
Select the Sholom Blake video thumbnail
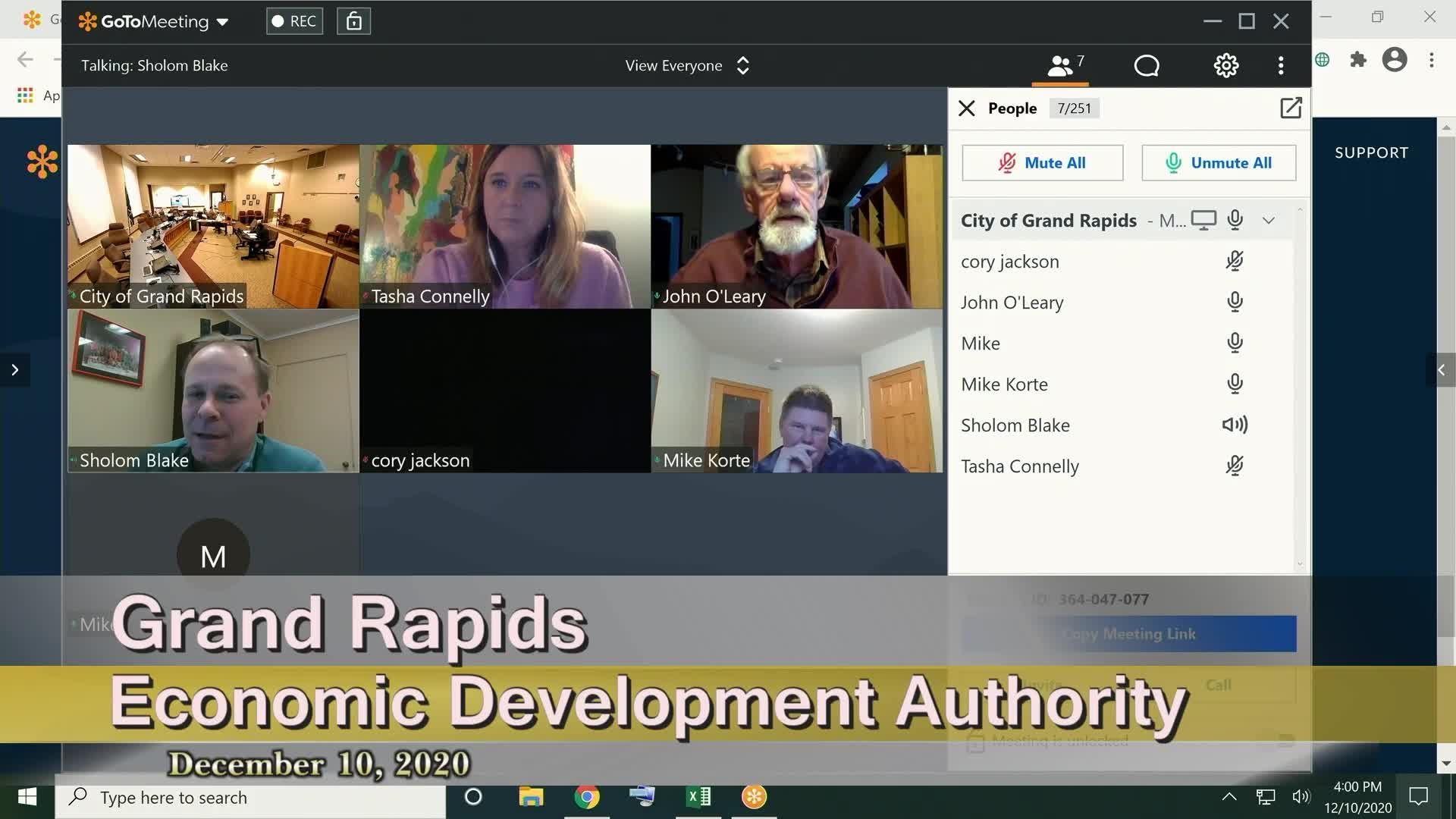(x=213, y=391)
